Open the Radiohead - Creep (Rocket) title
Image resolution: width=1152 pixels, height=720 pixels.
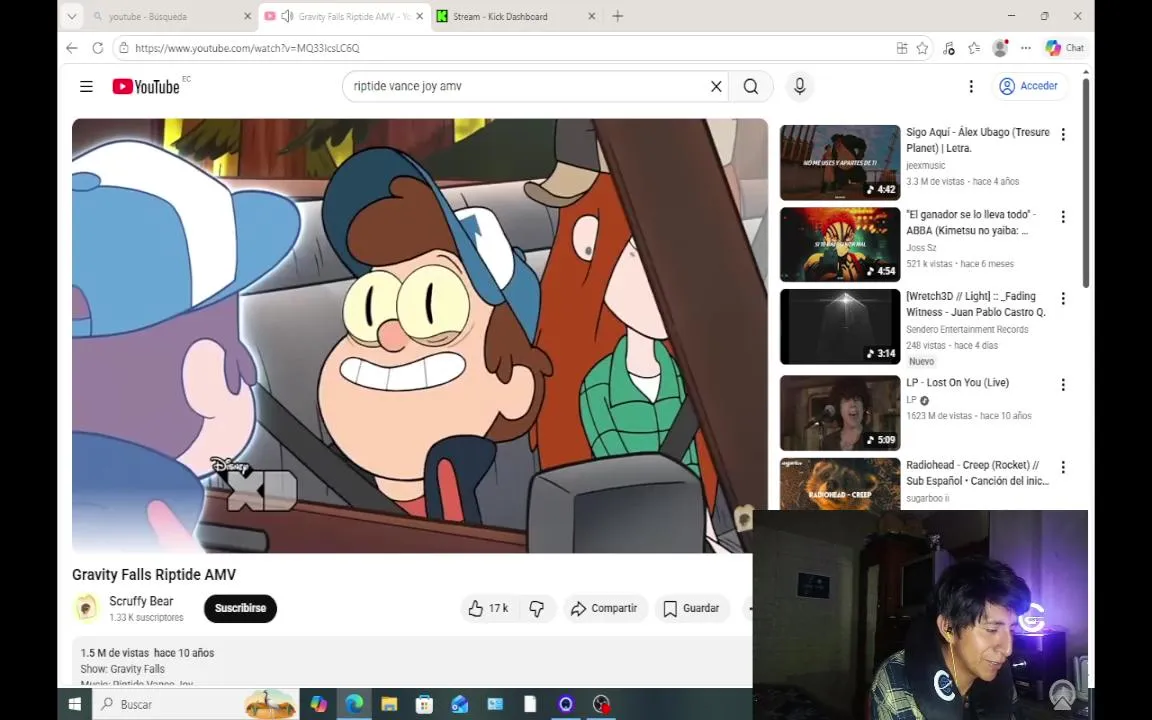(977, 472)
